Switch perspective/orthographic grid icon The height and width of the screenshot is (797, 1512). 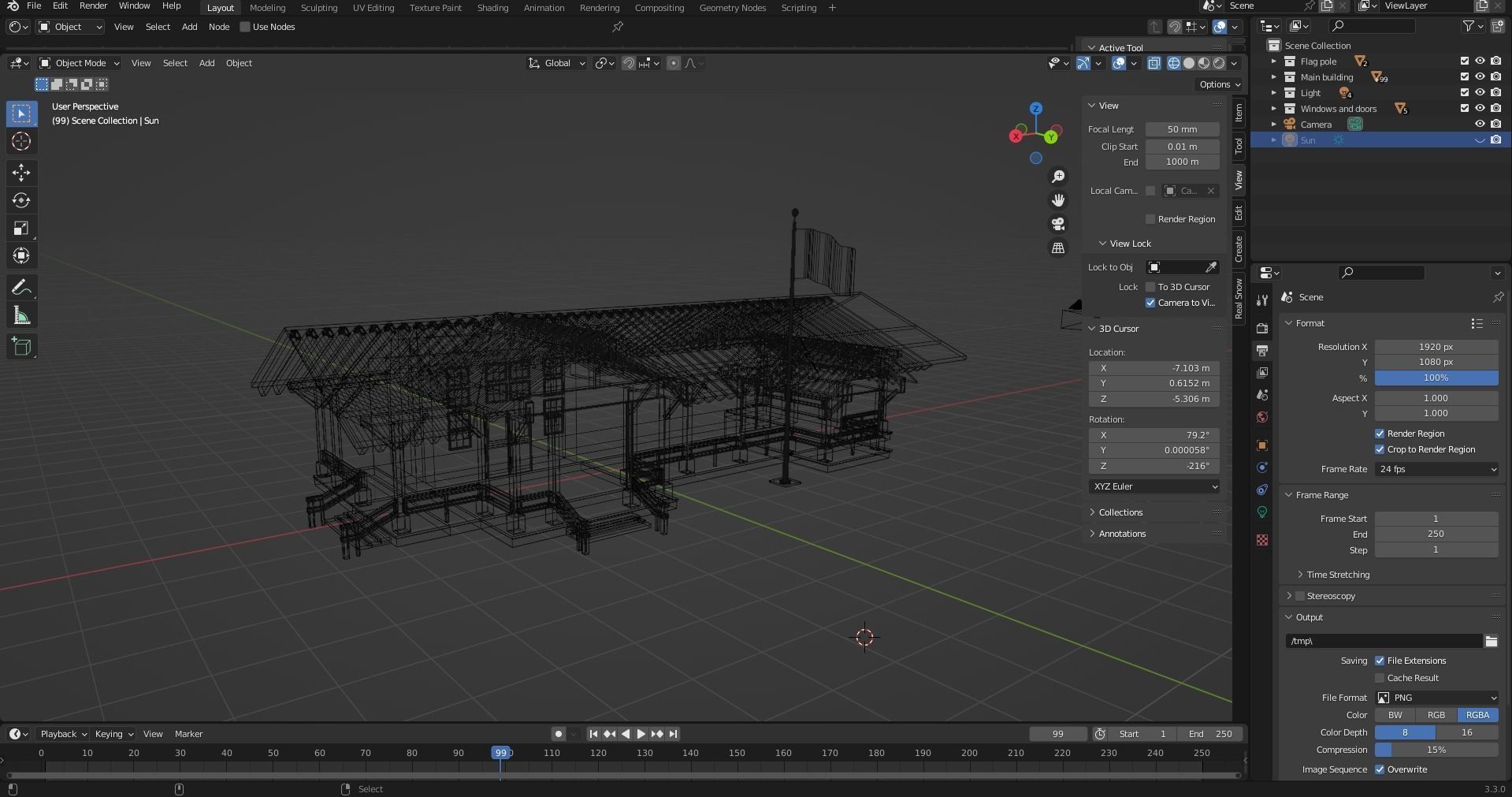(x=1058, y=248)
